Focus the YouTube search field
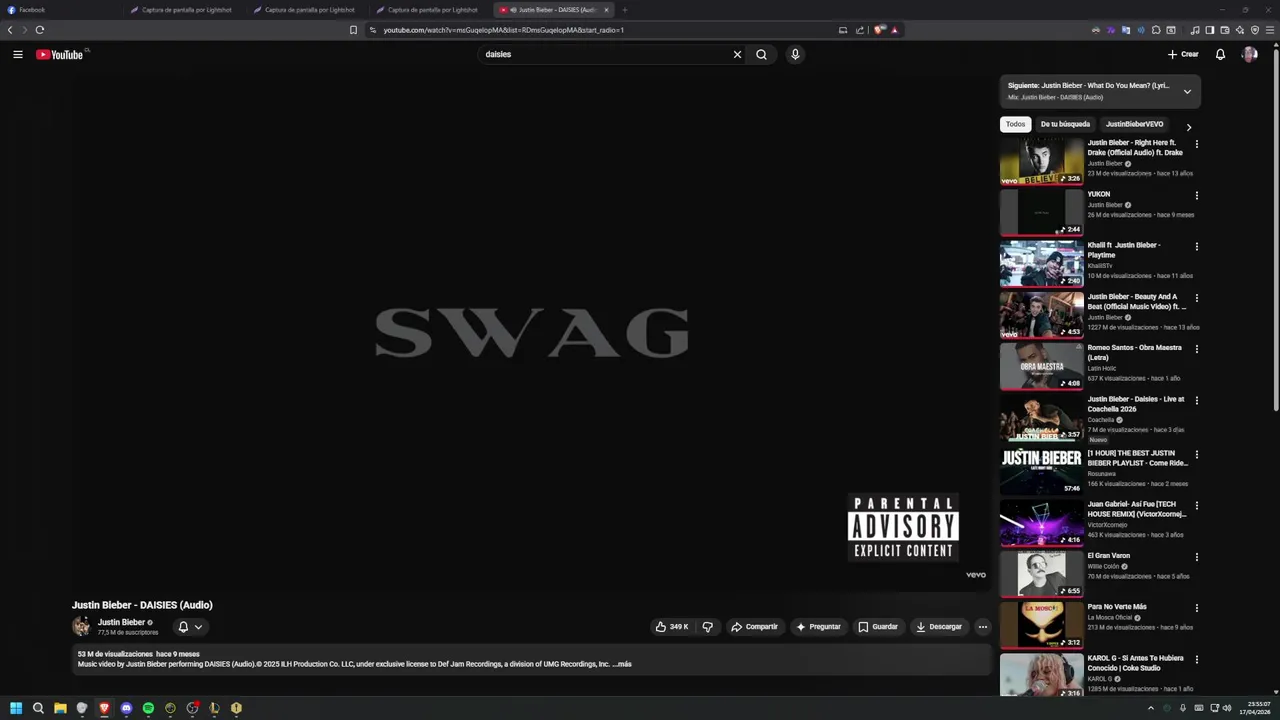Image resolution: width=1280 pixels, height=720 pixels. pos(606,54)
